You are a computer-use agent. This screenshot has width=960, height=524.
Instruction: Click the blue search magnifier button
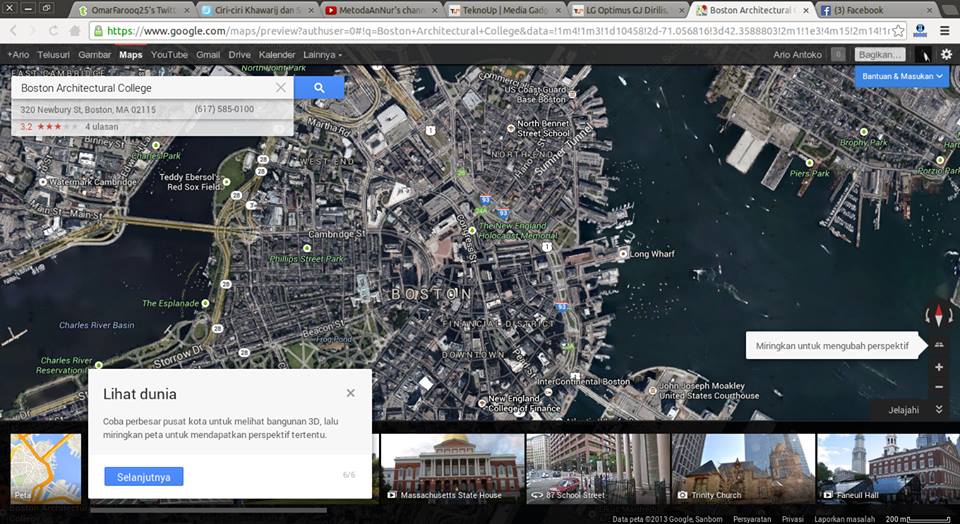pyautogui.click(x=319, y=88)
